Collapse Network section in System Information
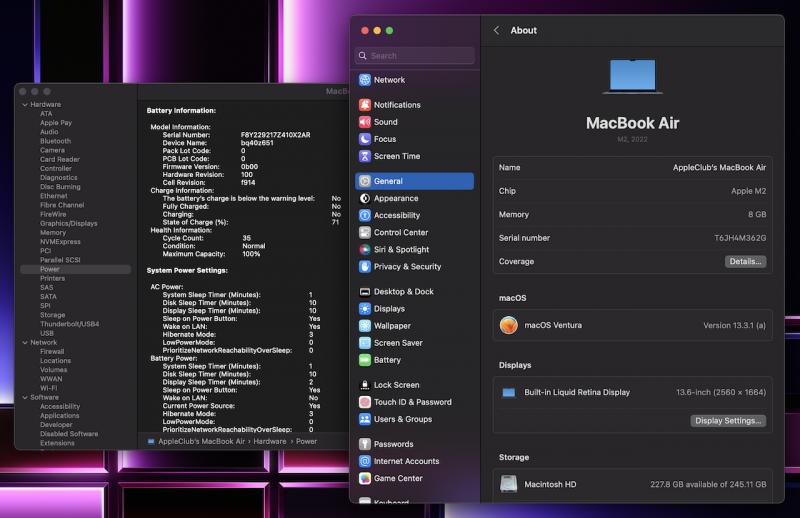This screenshot has width=800, height=518. [x=25, y=342]
